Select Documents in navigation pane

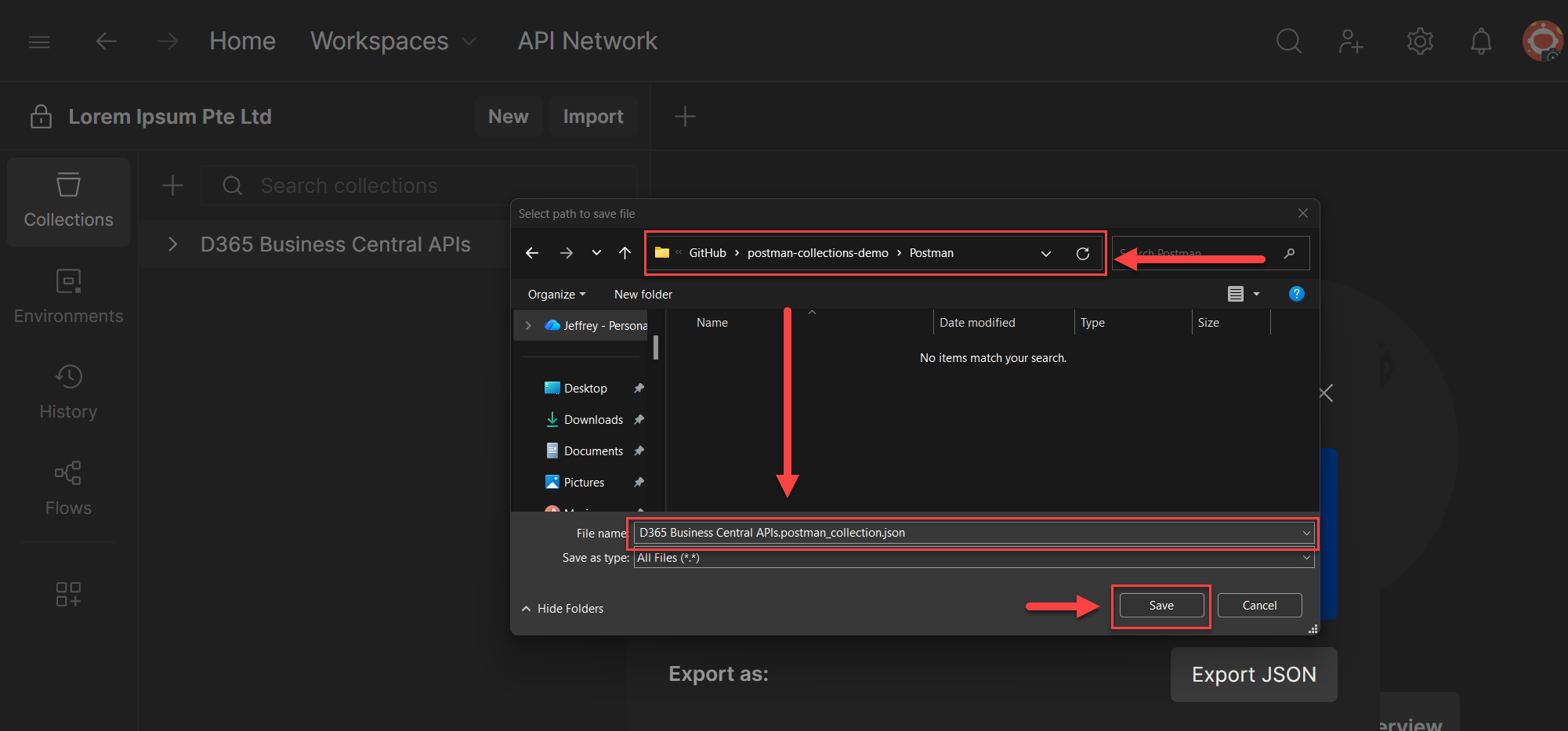[593, 451]
